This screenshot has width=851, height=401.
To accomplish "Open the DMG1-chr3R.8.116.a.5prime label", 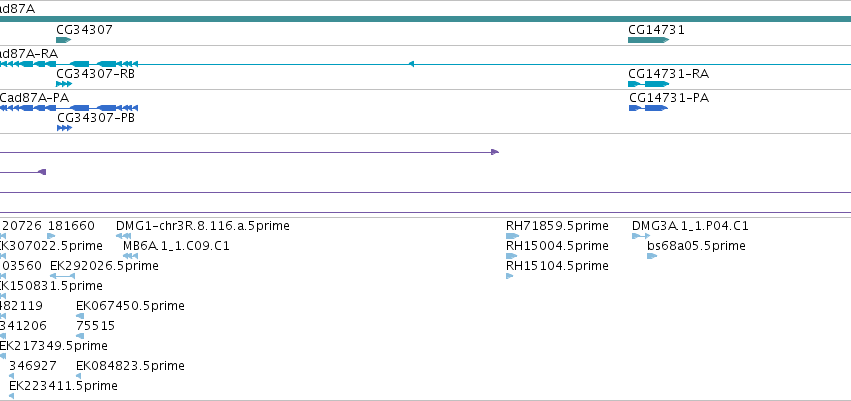I will click(x=202, y=226).
